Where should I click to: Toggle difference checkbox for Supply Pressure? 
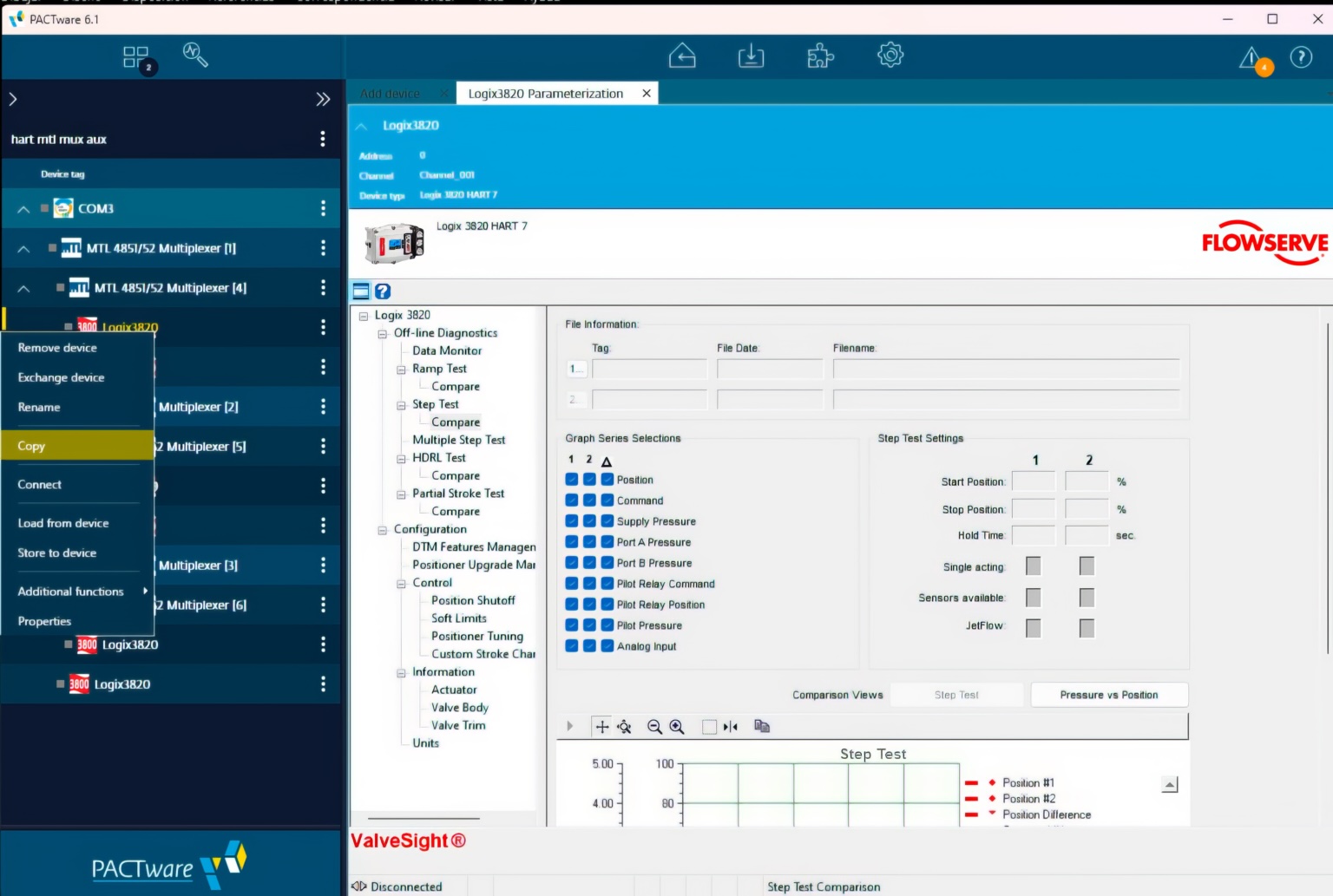607,520
